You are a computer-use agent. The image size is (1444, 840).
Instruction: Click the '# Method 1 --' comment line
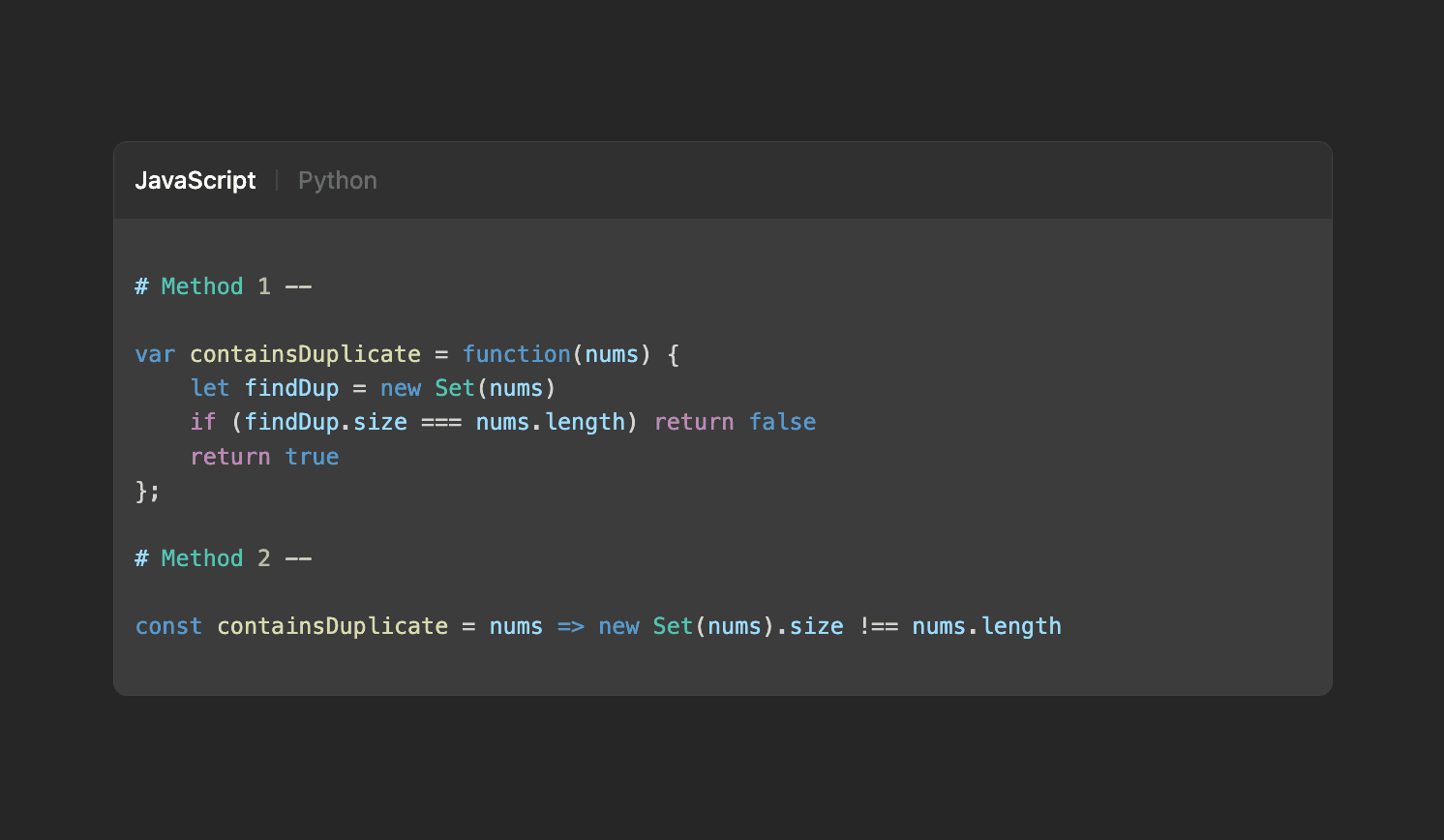coord(224,286)
